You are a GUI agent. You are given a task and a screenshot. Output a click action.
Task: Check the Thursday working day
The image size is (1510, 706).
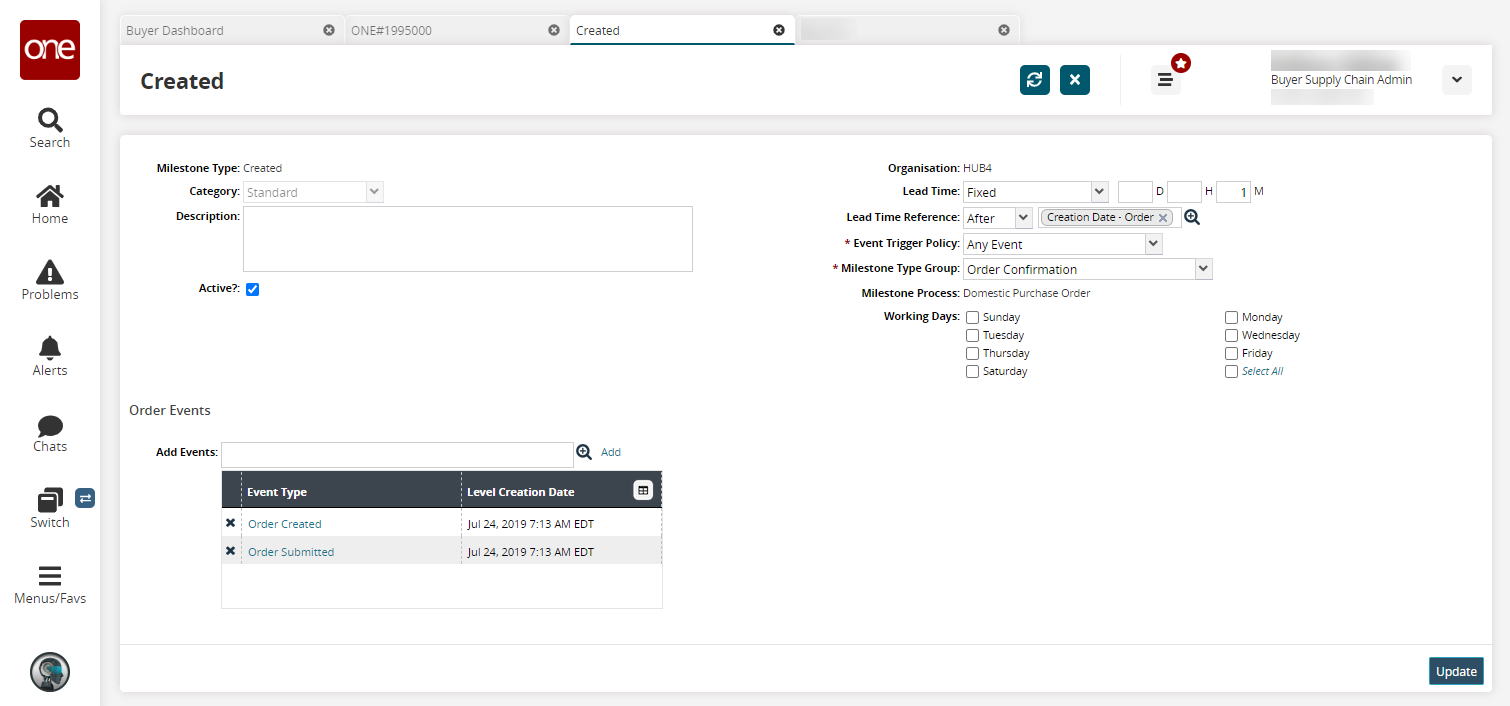tap(972, 353)
